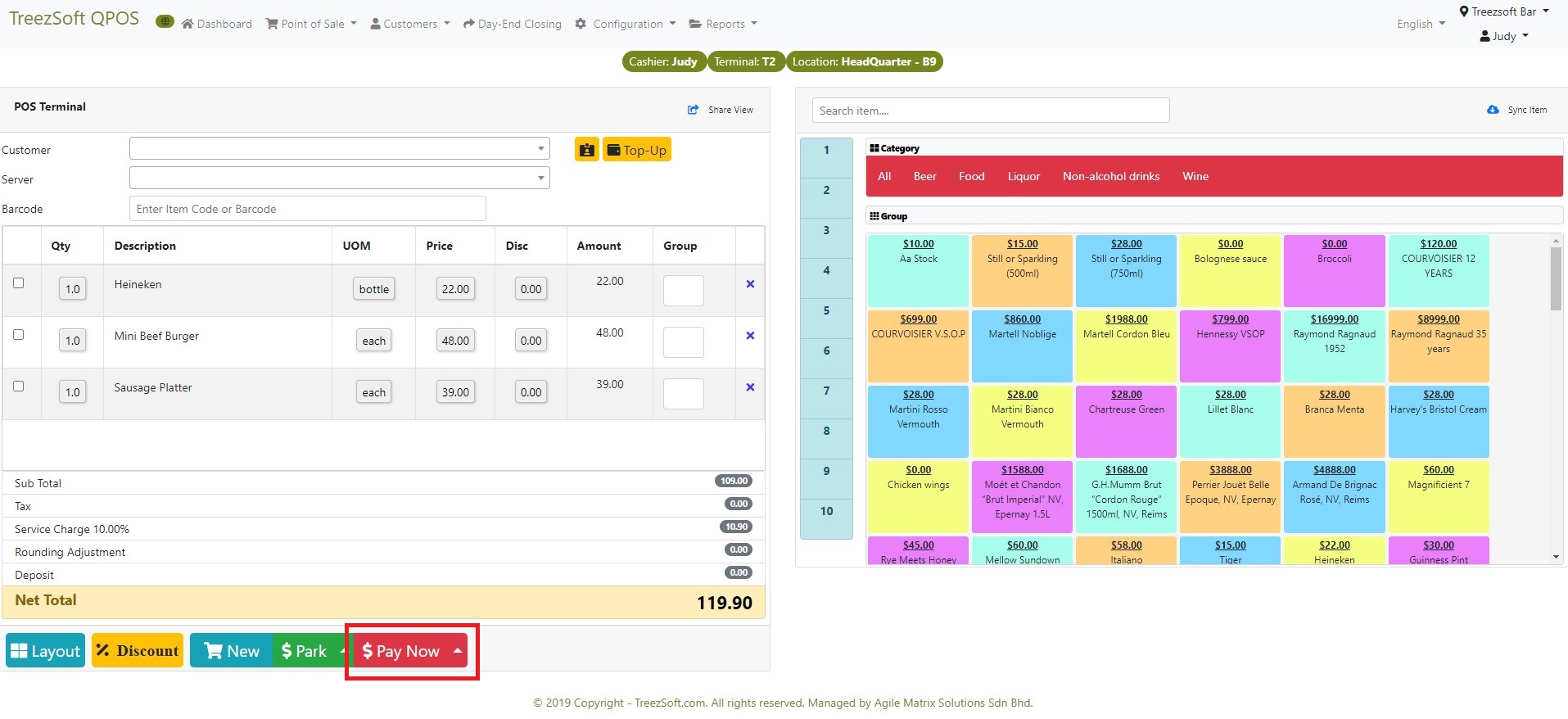Click the Sync Item cloud icon
1568x719 pixels.
(1493, 110)
